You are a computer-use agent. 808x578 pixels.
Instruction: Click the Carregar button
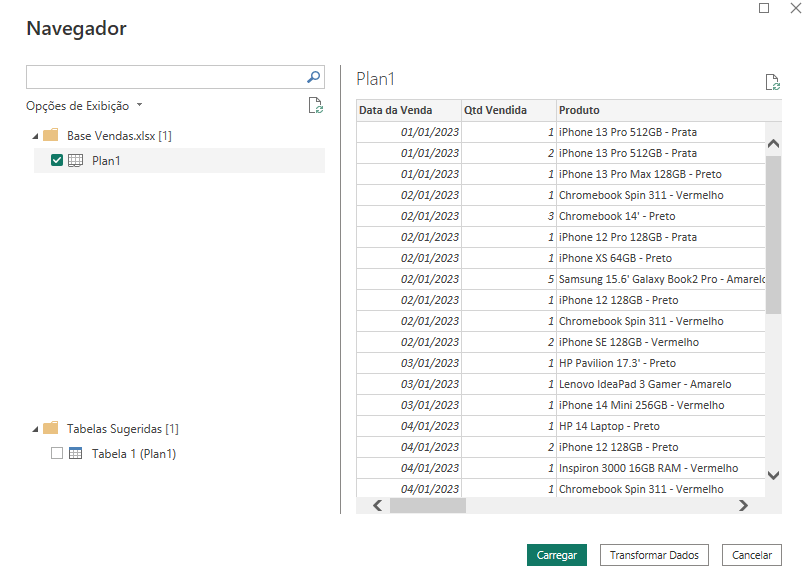point(557,555)
